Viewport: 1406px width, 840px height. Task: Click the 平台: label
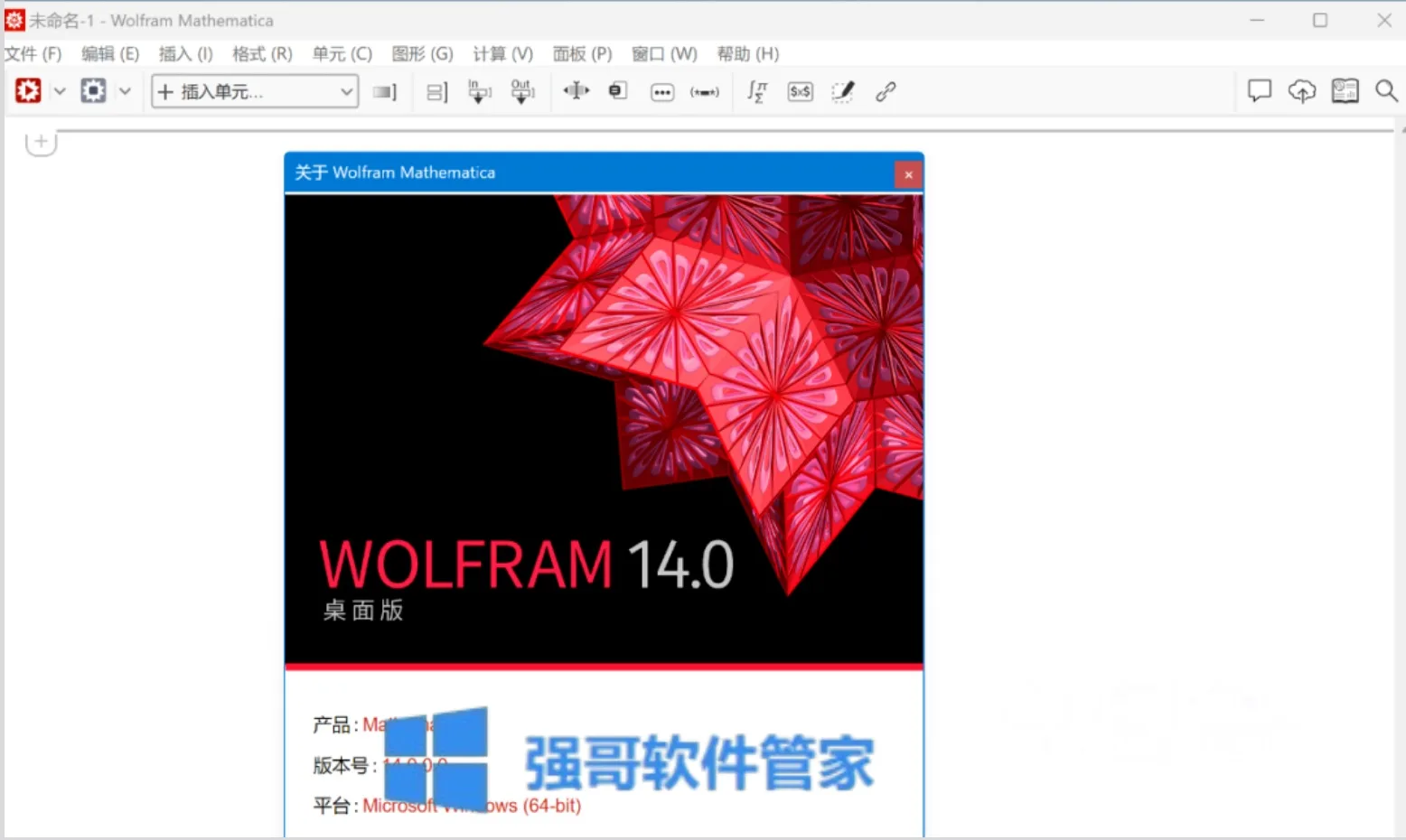[x=335, y=806]
